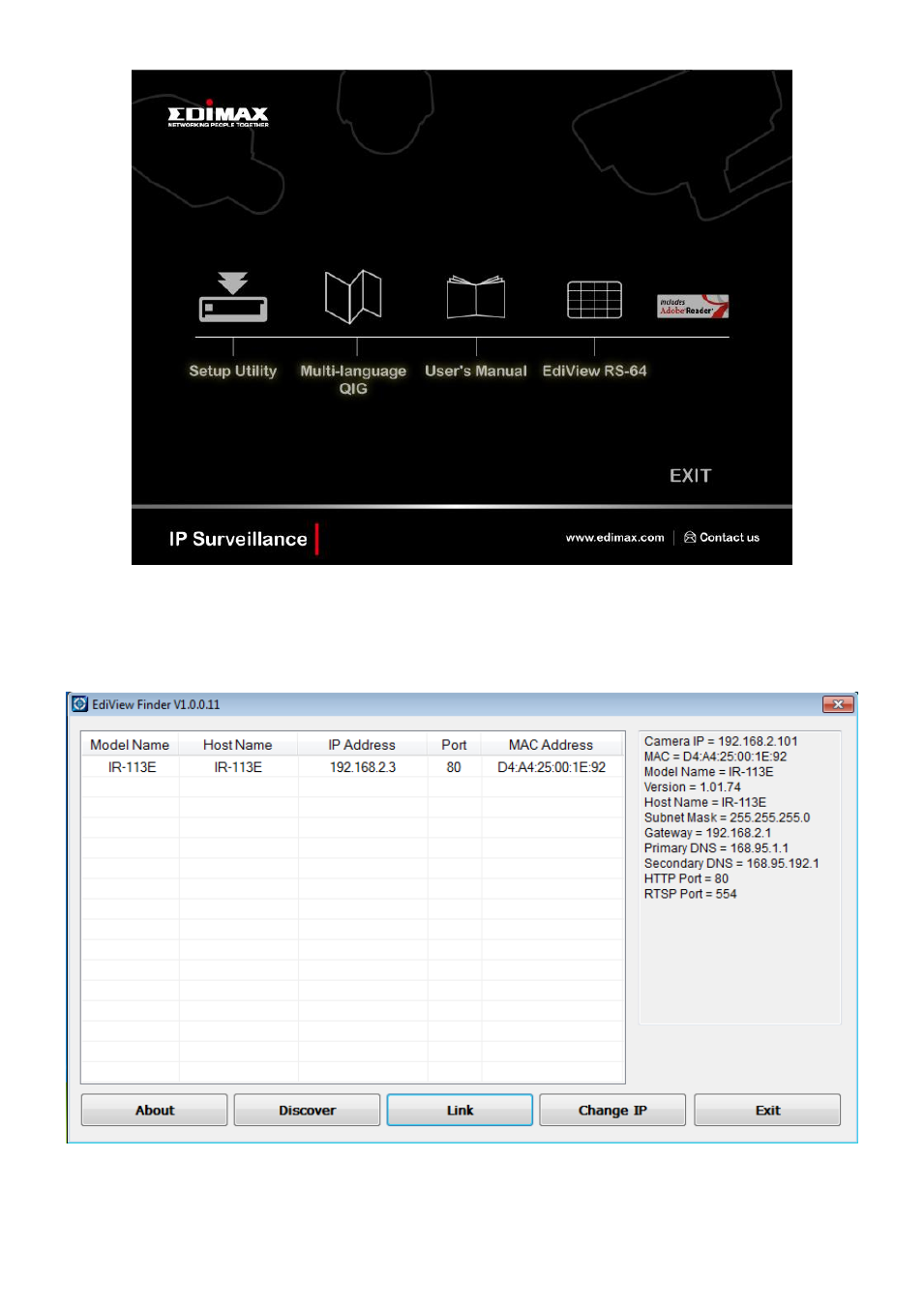This screenshot has width=924, height=1306.
Task: Click the Camera IP = 192.168.2.101 line
Action: coord(721,742)
